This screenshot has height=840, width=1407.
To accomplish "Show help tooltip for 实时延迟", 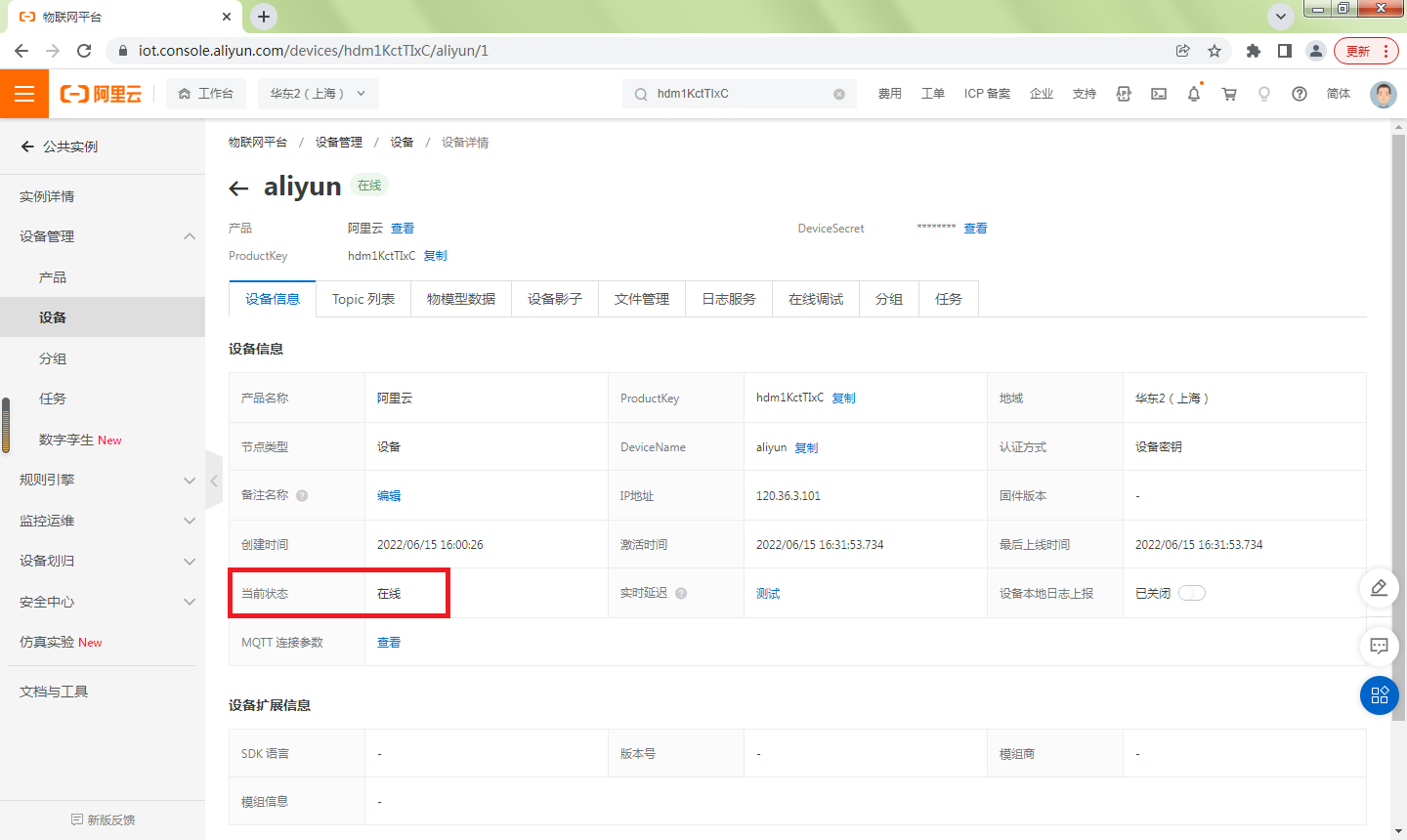I will (681, 594).
